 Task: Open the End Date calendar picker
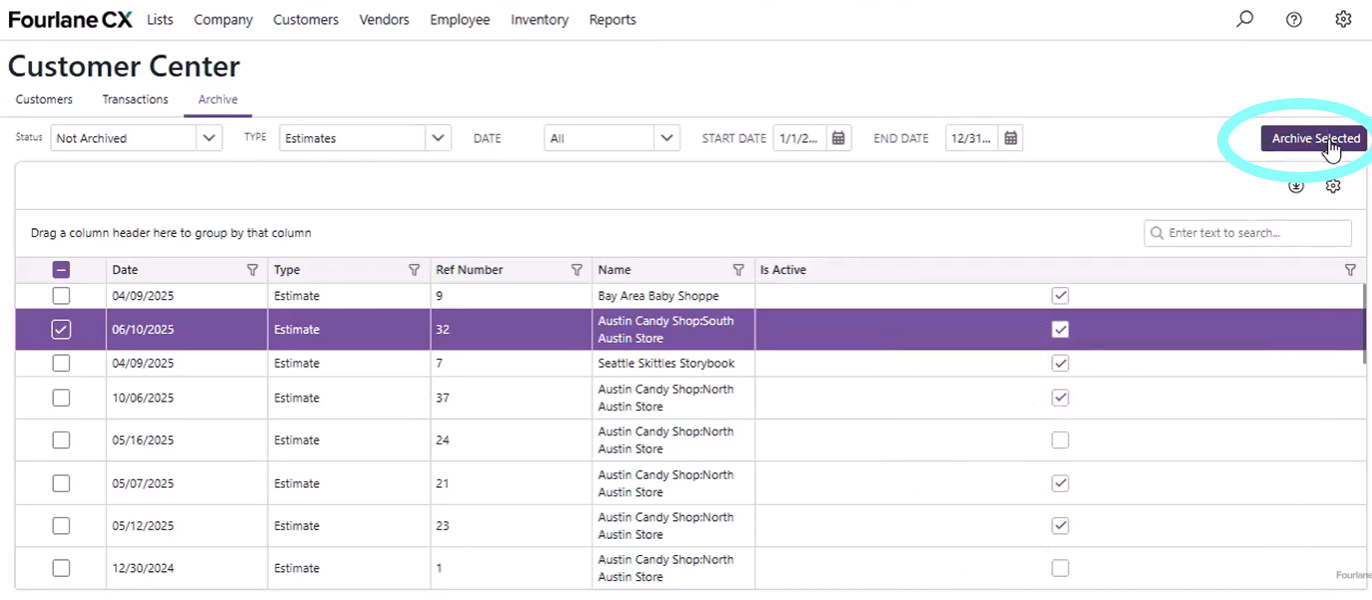(1011, 138)
